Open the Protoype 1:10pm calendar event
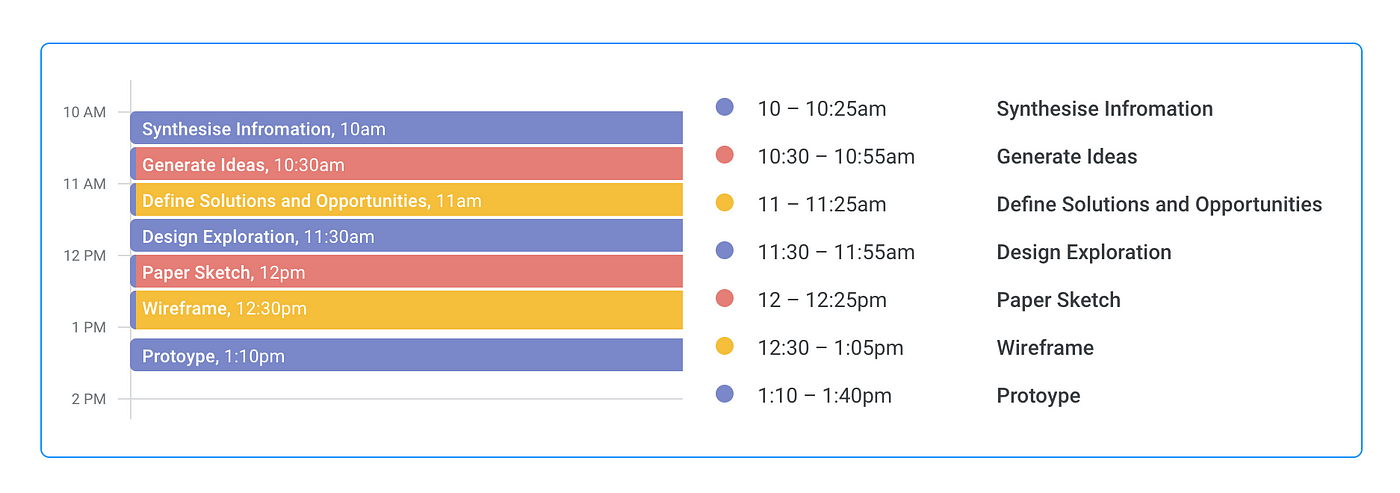The height and width of the screenshot is (493, 1400). tap(406, 355)
